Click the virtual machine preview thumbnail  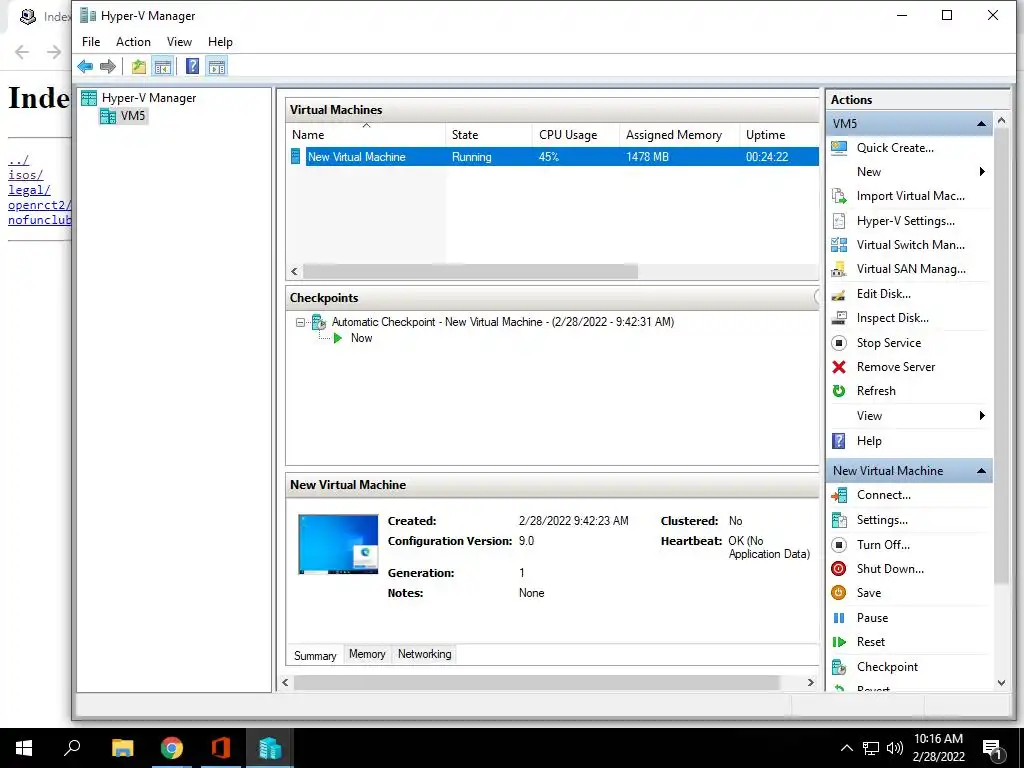(x=338, y=545)
